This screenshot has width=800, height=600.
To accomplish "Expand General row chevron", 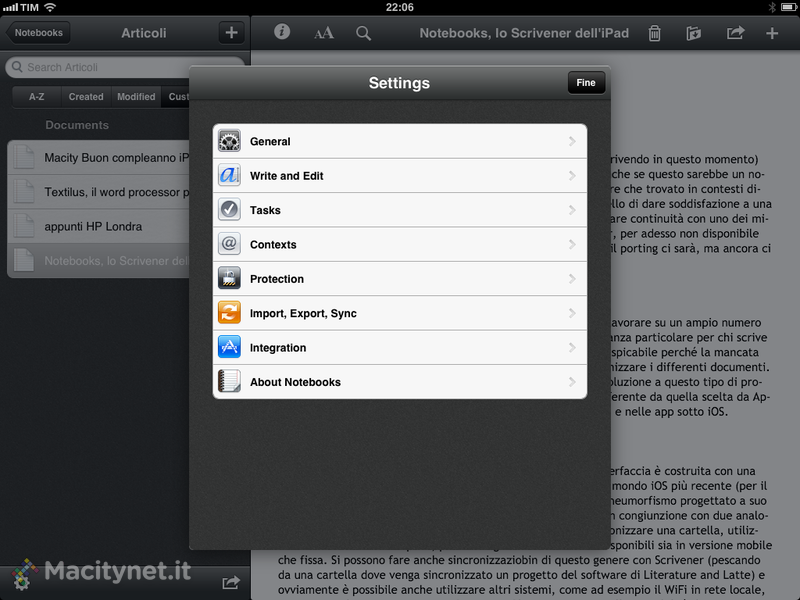I will (x=572, y=141).
